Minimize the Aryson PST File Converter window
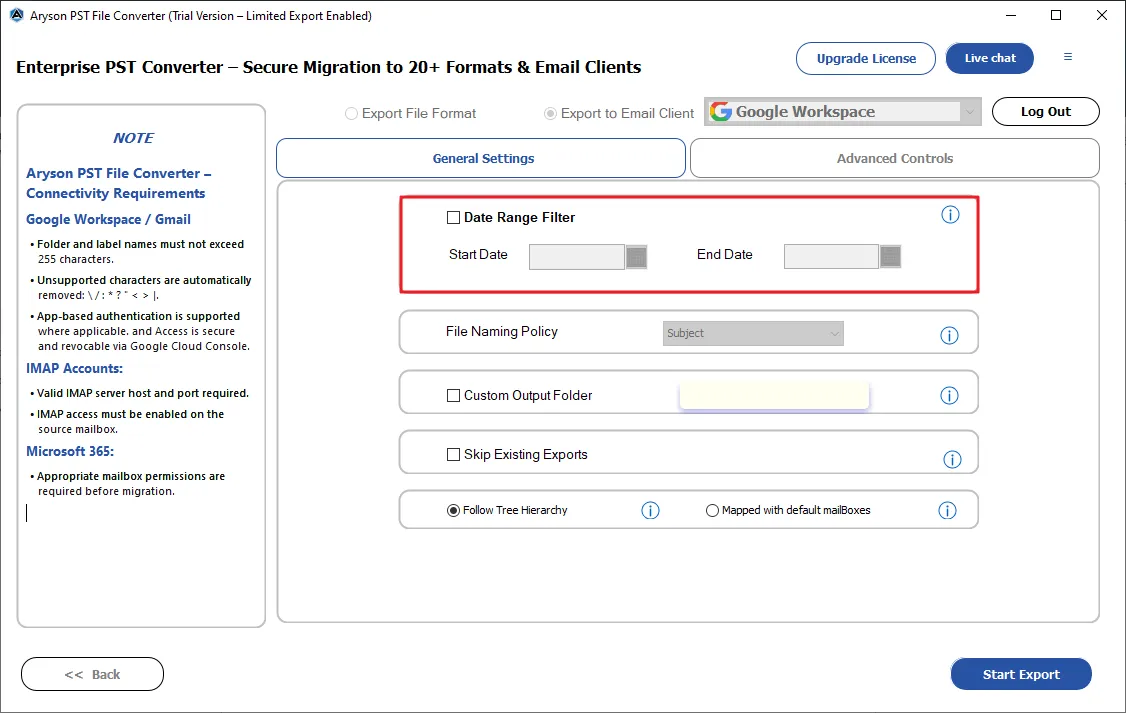The width and height of the screenshot is (1126, 713). click(x=1010, y=15)
